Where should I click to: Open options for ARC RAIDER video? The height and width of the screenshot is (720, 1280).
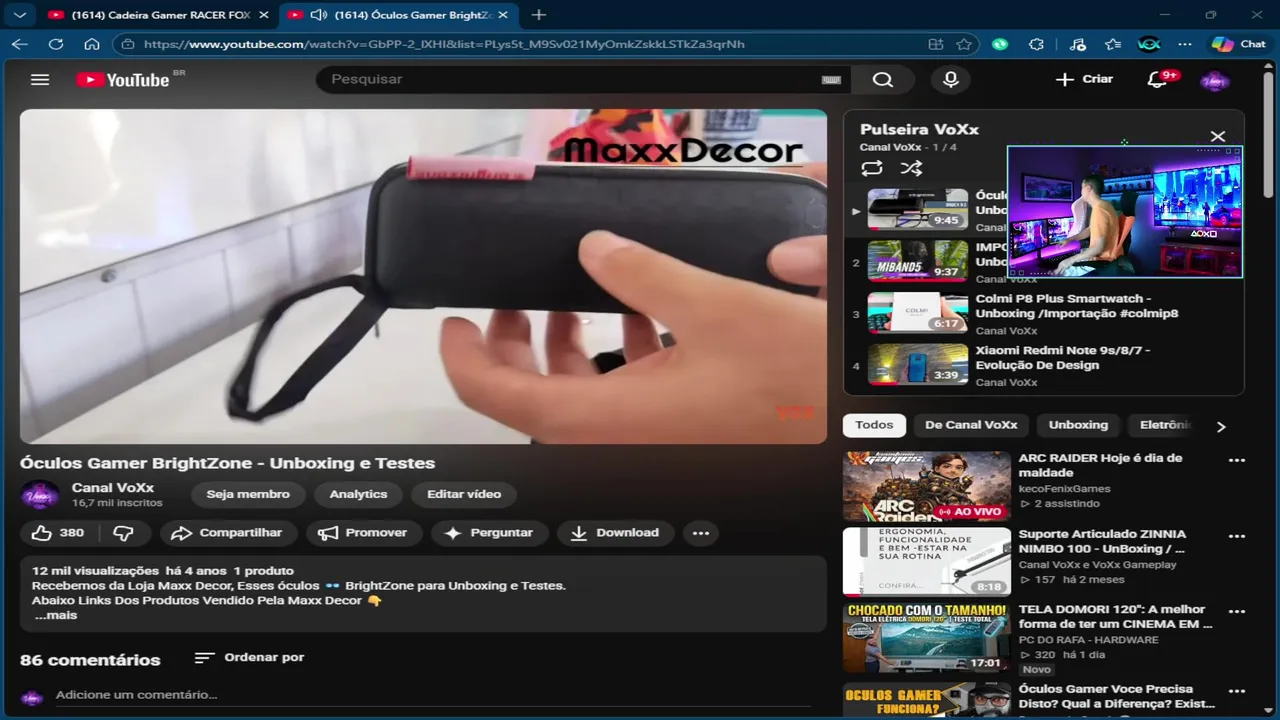(x=1237, y=460)
